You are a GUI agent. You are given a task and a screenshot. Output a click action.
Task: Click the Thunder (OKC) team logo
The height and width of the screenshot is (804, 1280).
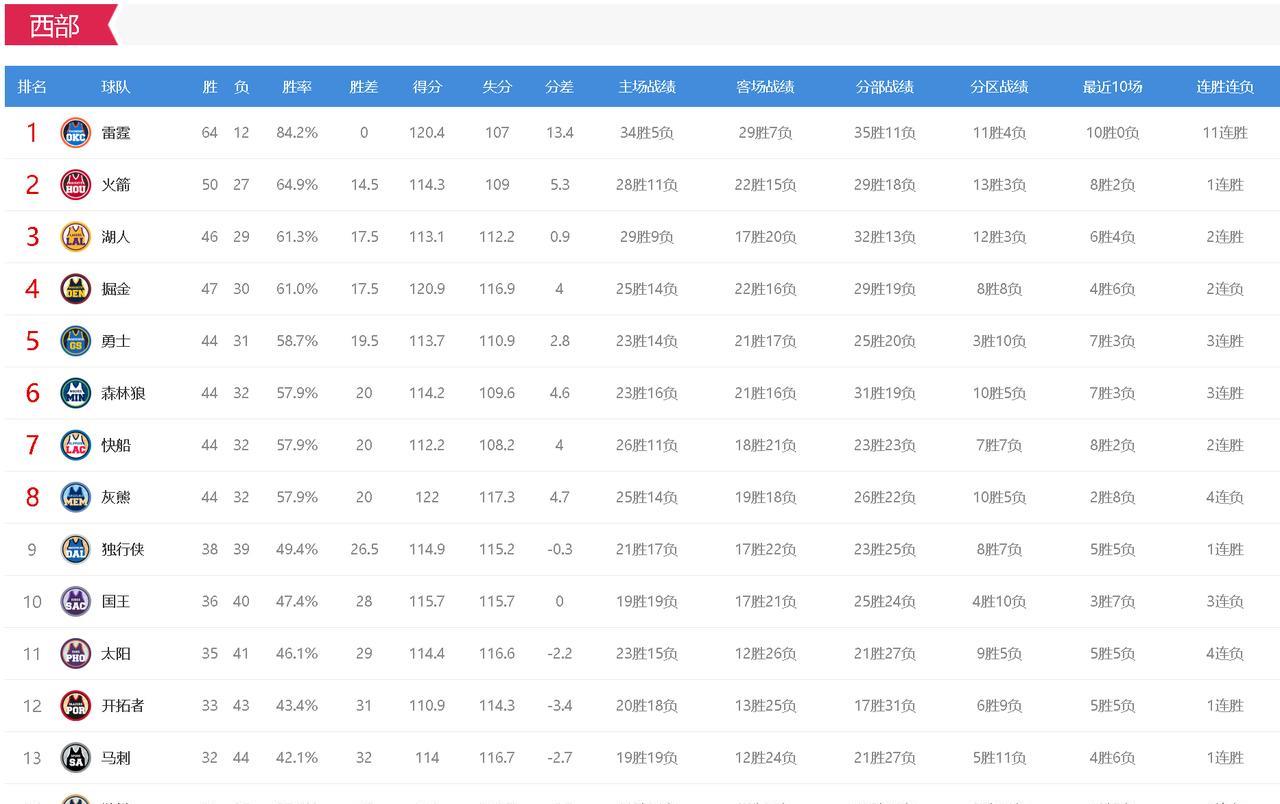click(x=76, y=133)
